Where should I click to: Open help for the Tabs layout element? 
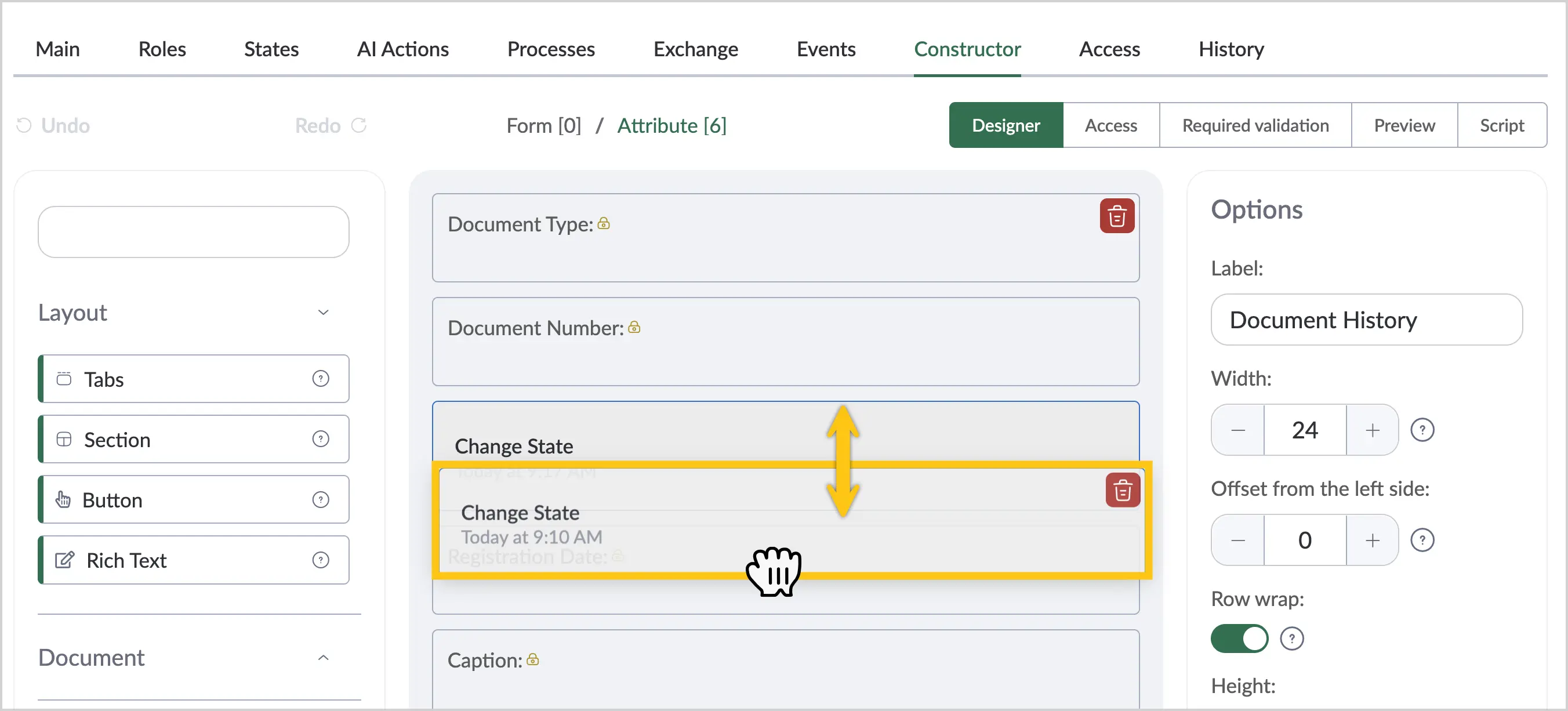pos(321,379)
